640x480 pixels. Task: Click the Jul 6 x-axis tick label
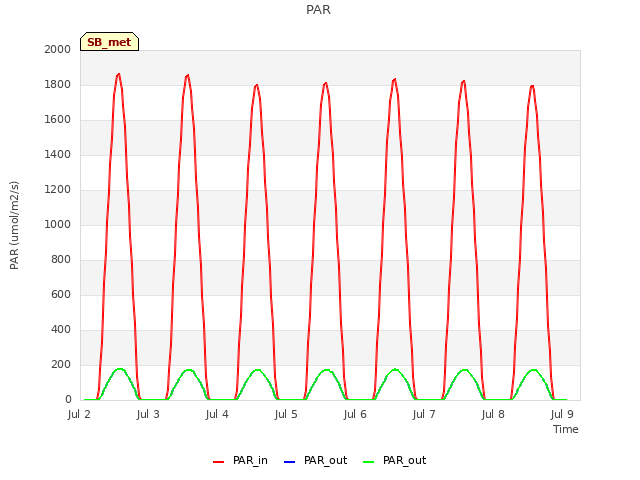pos(355,414)
